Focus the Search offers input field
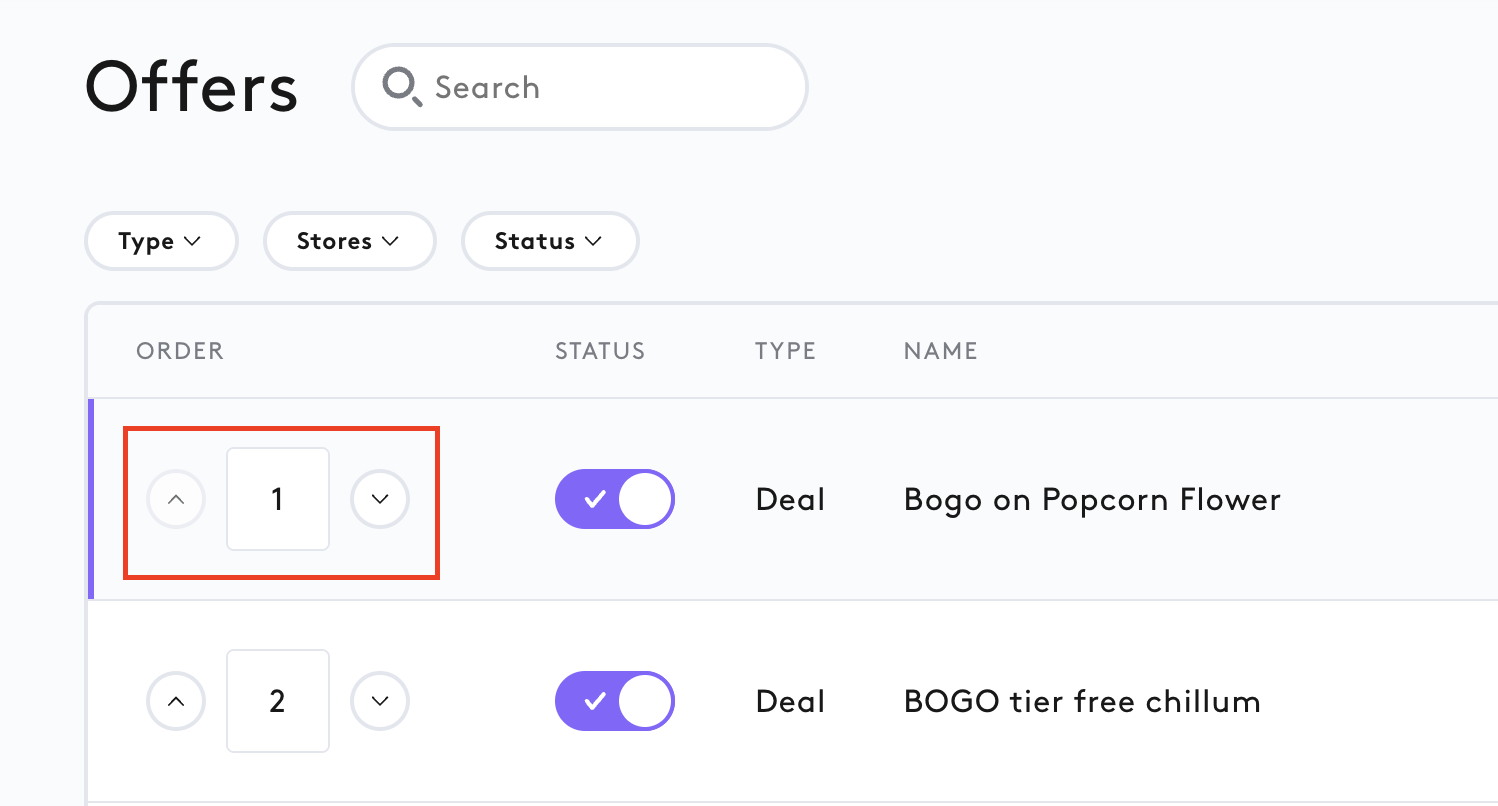The image size is (1498, 806). click(580, 87)
